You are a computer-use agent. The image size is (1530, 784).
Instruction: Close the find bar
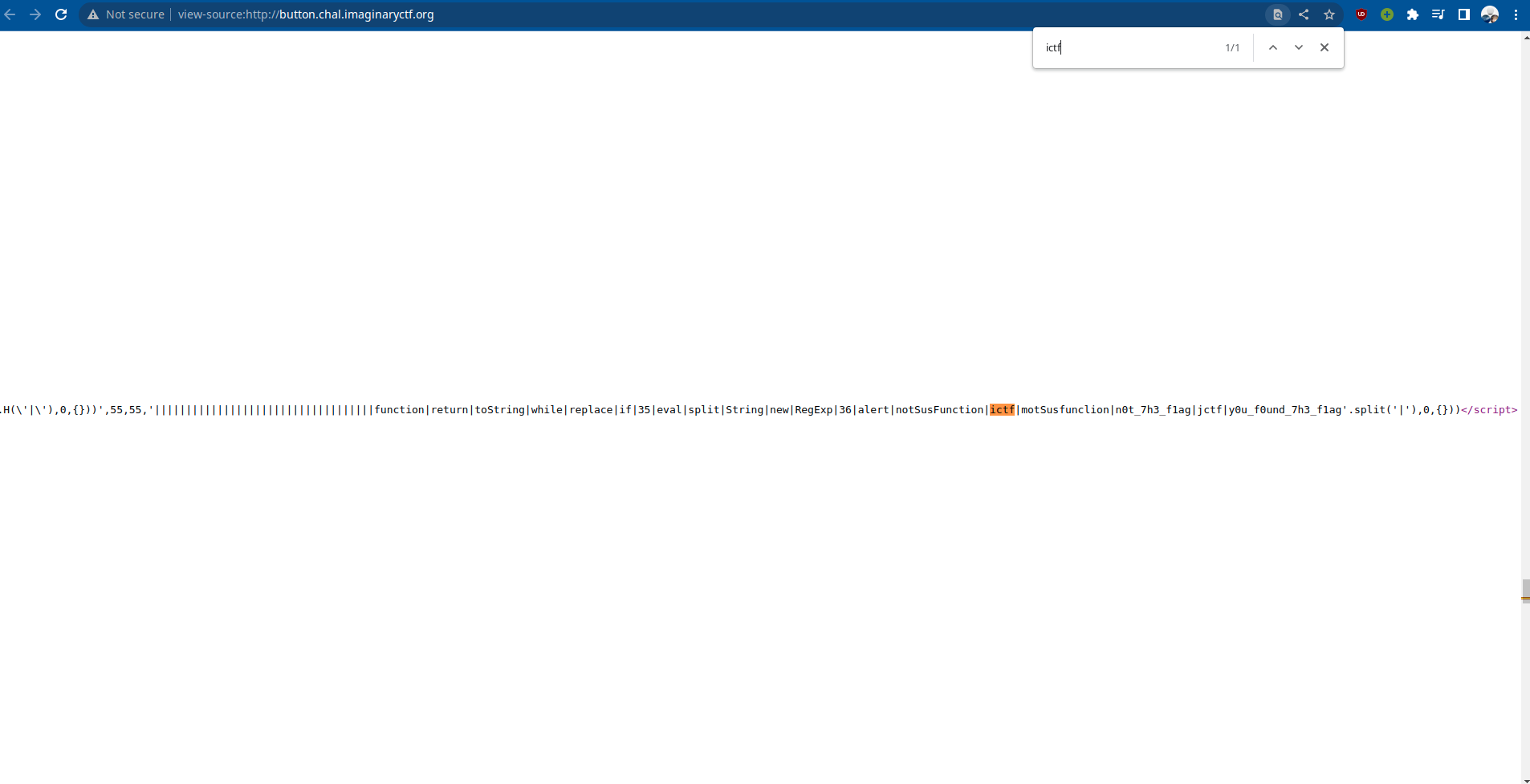point(1325,47)
